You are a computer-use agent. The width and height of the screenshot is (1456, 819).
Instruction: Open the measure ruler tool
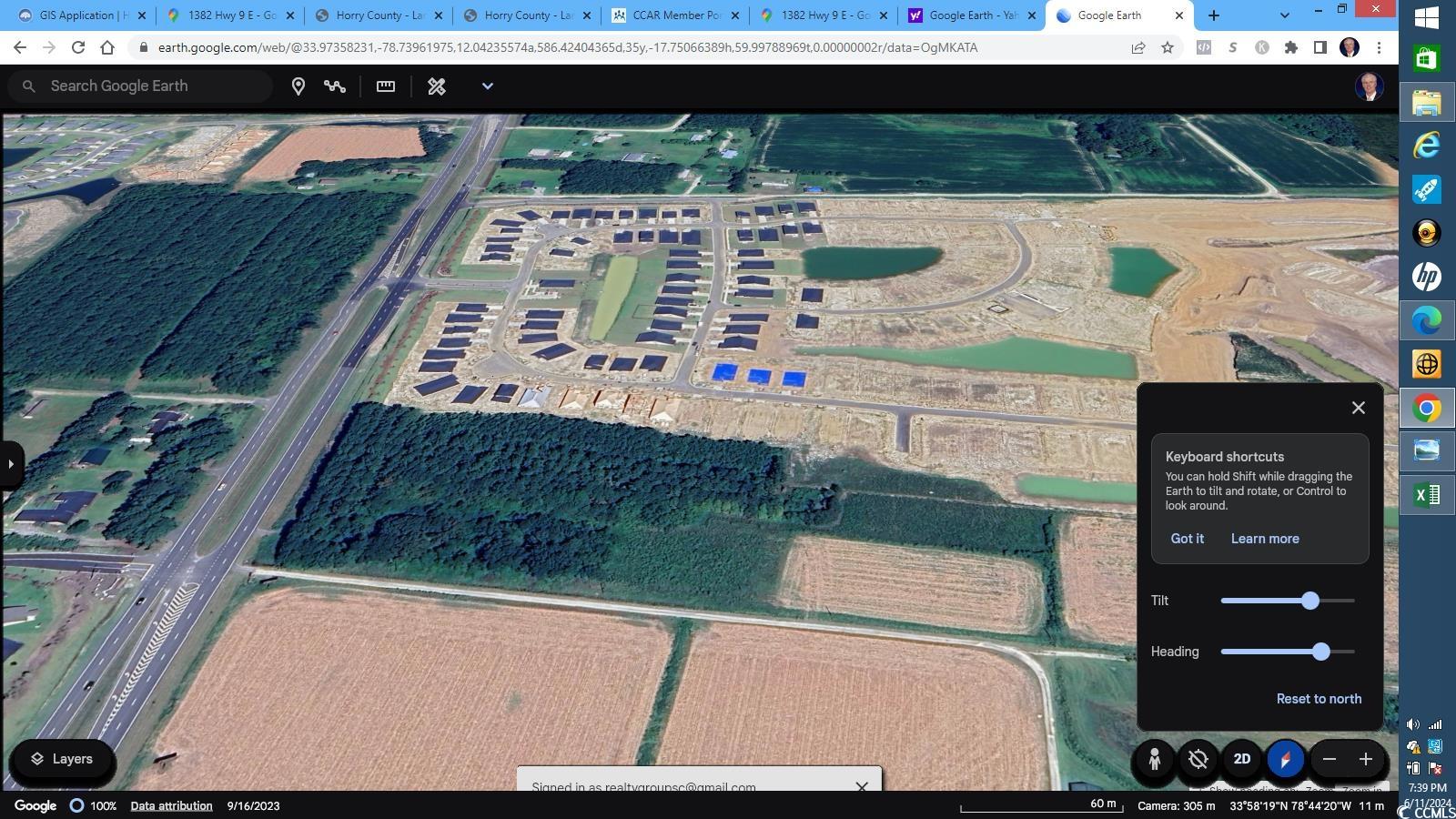pos(386,86)
